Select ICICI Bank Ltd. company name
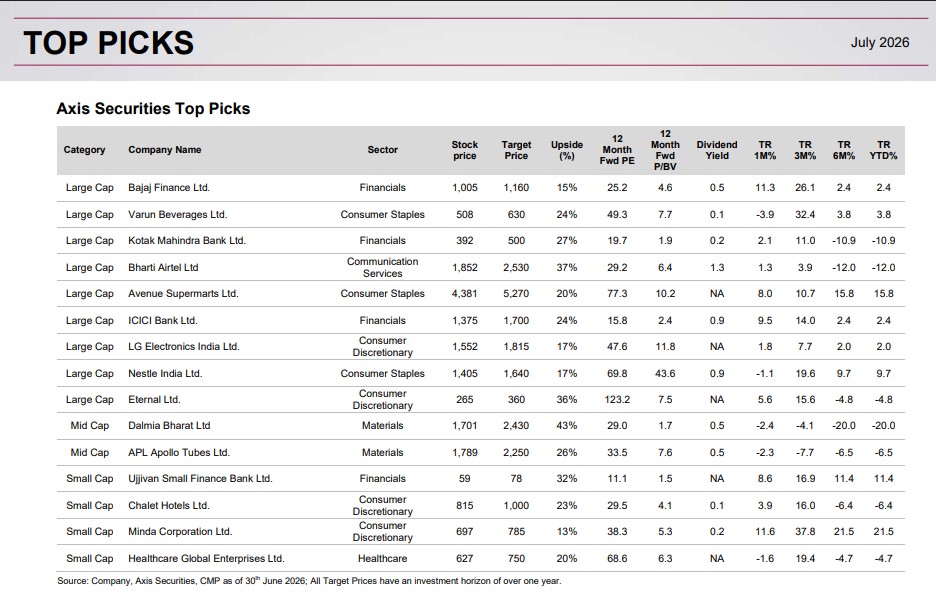 (x=162, y=321)
